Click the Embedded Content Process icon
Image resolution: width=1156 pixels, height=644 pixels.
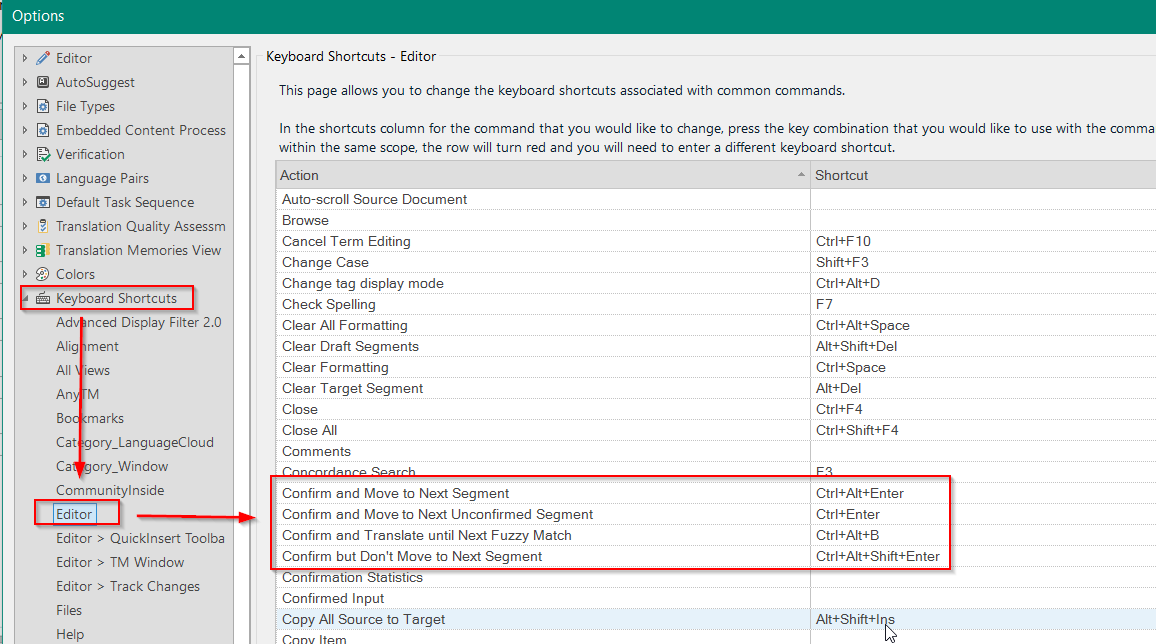coord(43,130)
